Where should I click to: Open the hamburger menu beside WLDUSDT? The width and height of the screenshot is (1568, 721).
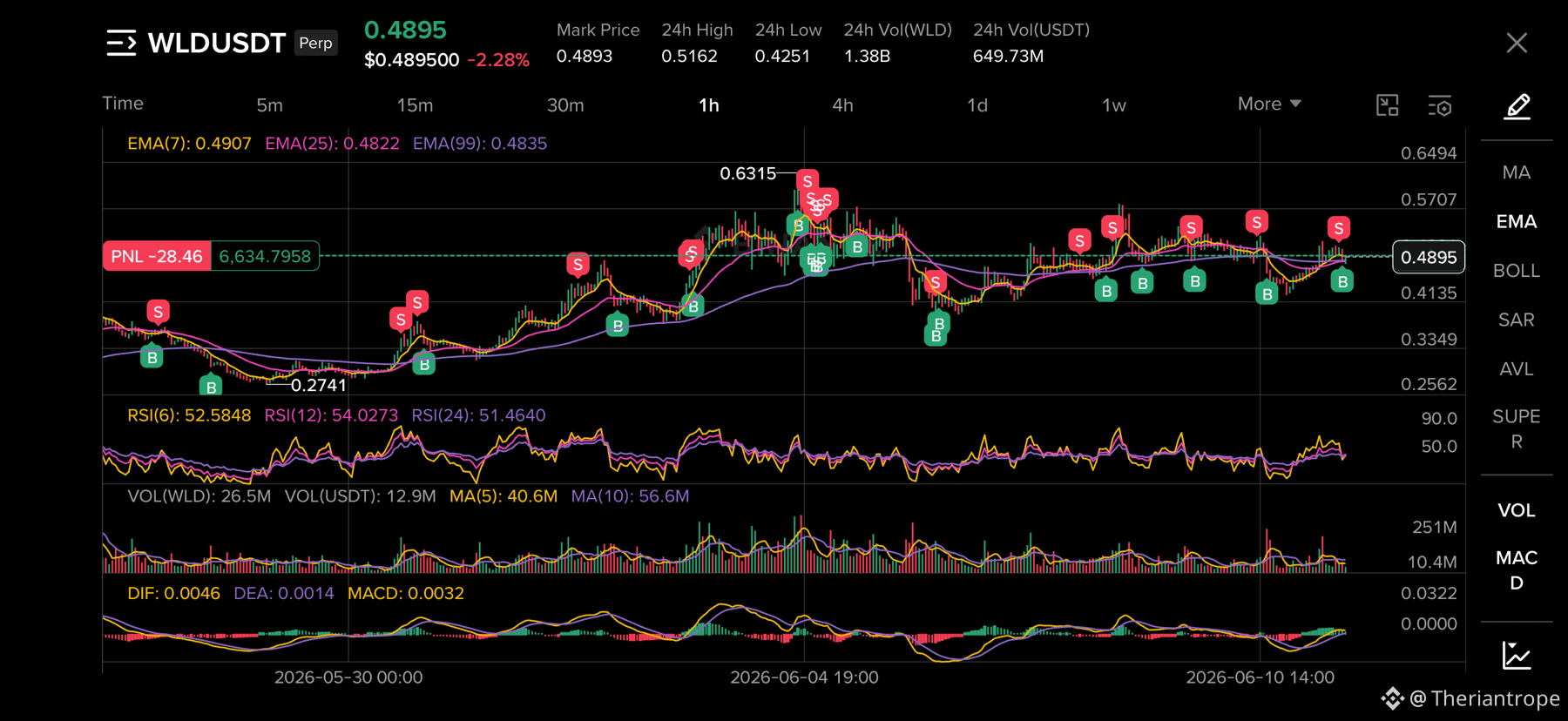121,43
